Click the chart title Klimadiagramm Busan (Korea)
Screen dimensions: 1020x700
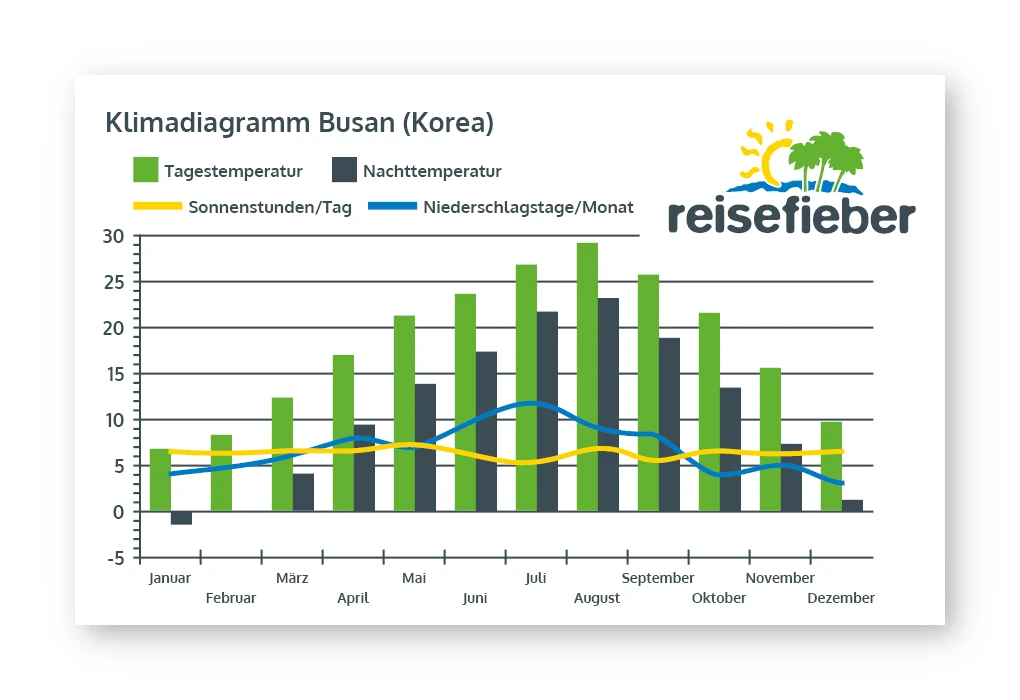(299, 123)
